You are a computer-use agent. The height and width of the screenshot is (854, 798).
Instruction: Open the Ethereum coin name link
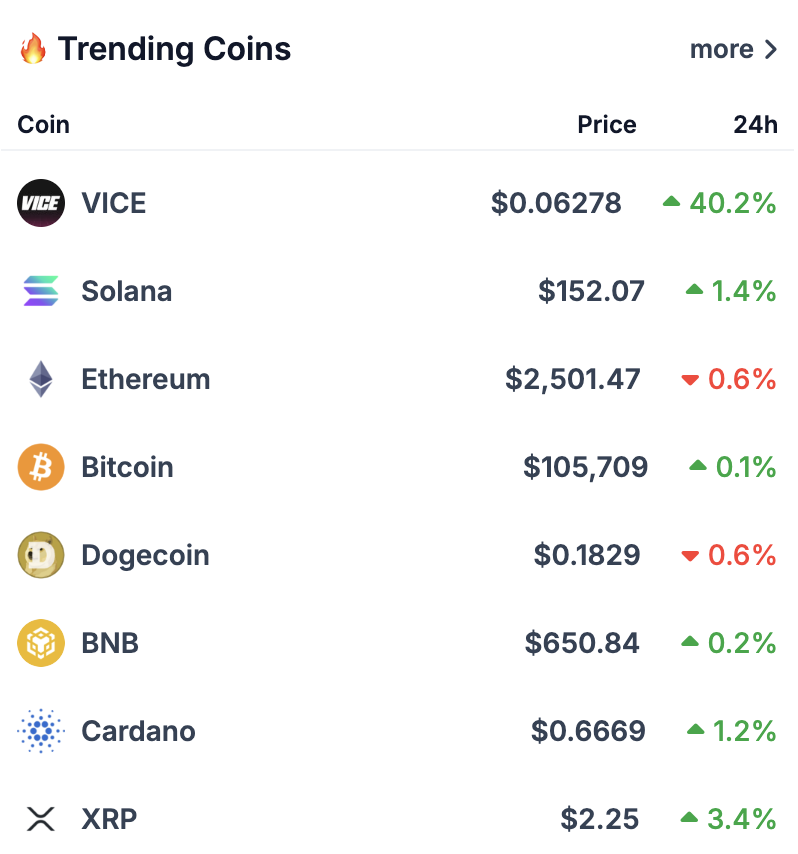145,379
